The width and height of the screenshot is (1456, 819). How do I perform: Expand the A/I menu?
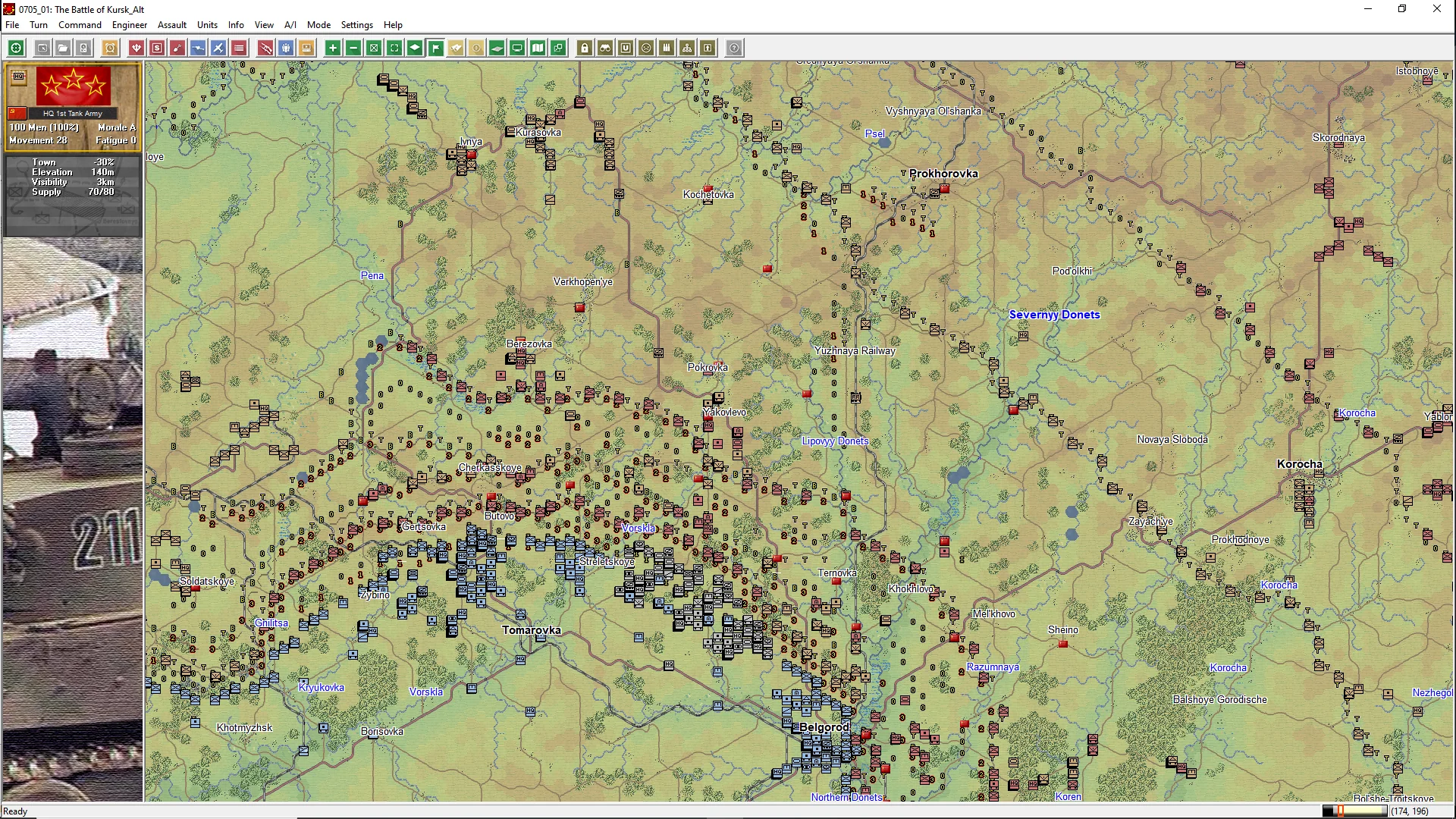tap(290, 25)
